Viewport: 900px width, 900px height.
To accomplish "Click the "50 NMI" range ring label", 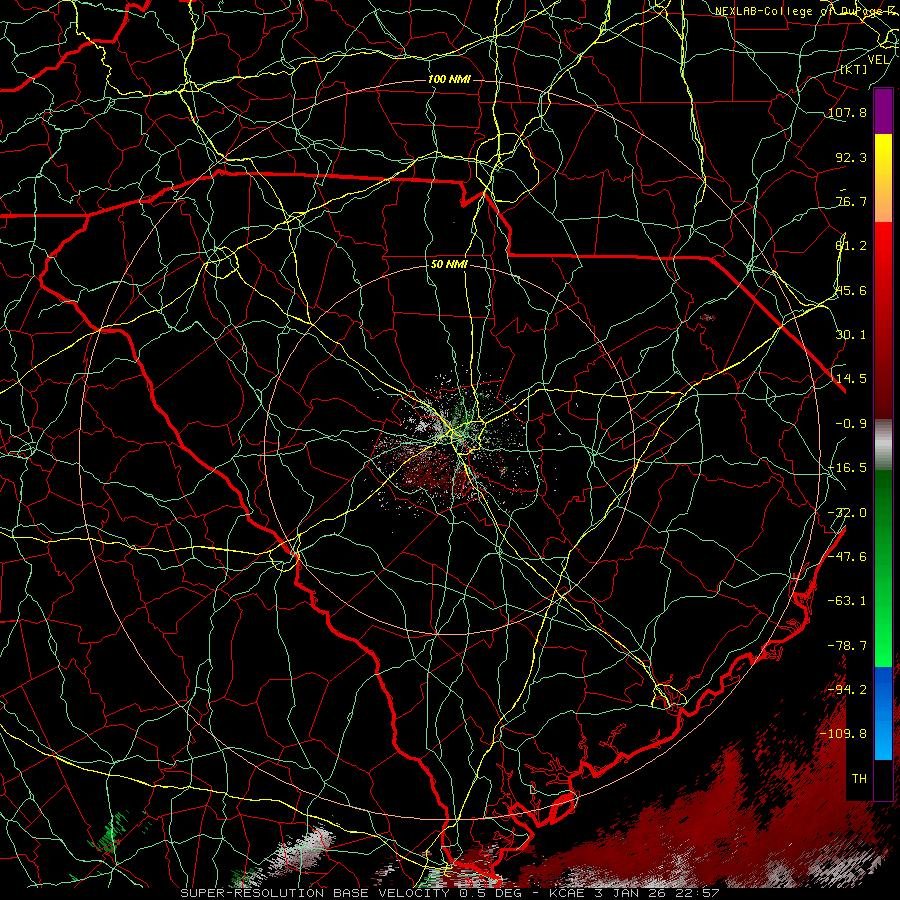I will (449, 265).
